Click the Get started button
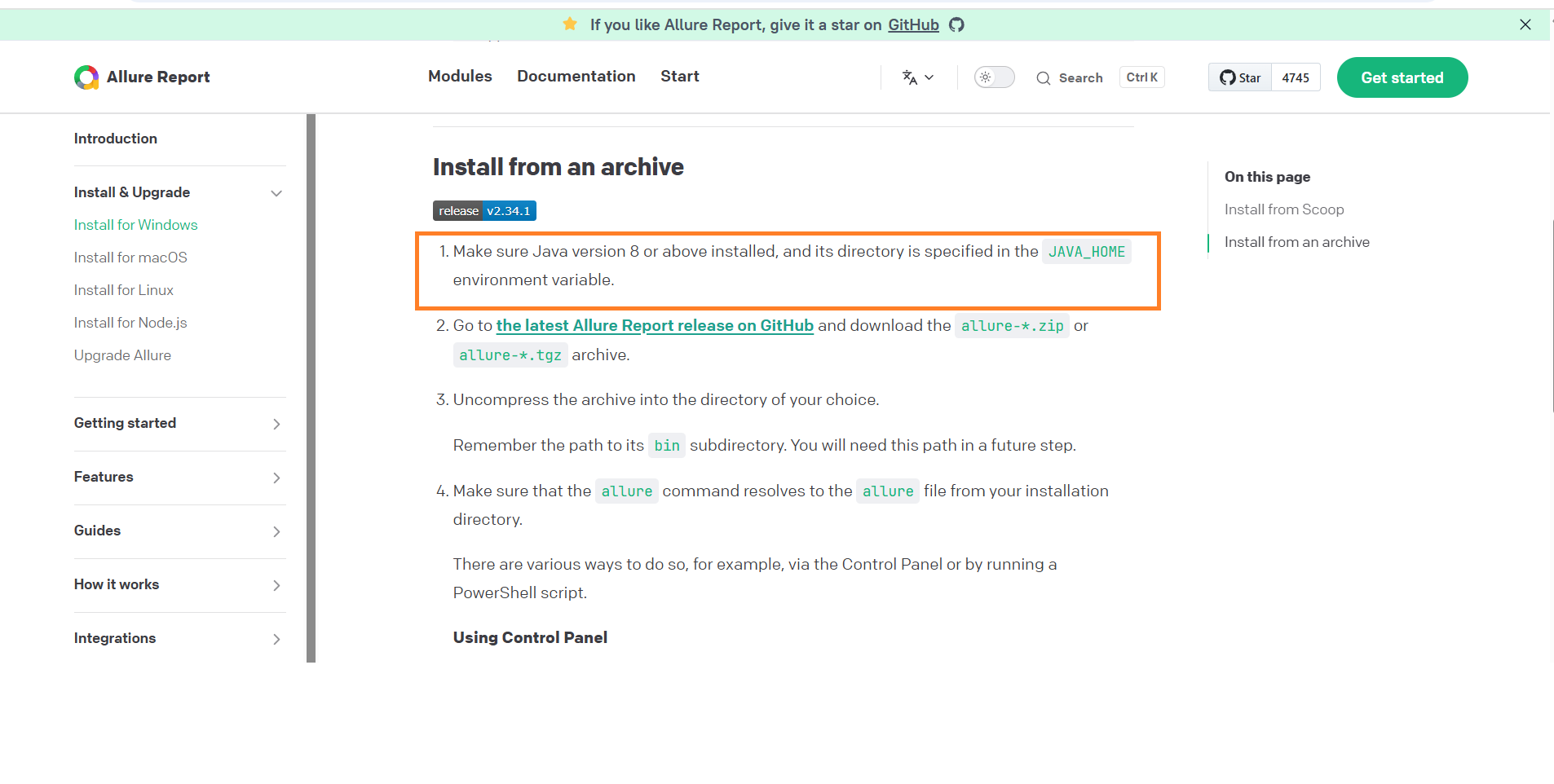The height and width of the screenshot is (784, 1554). 1402,77
